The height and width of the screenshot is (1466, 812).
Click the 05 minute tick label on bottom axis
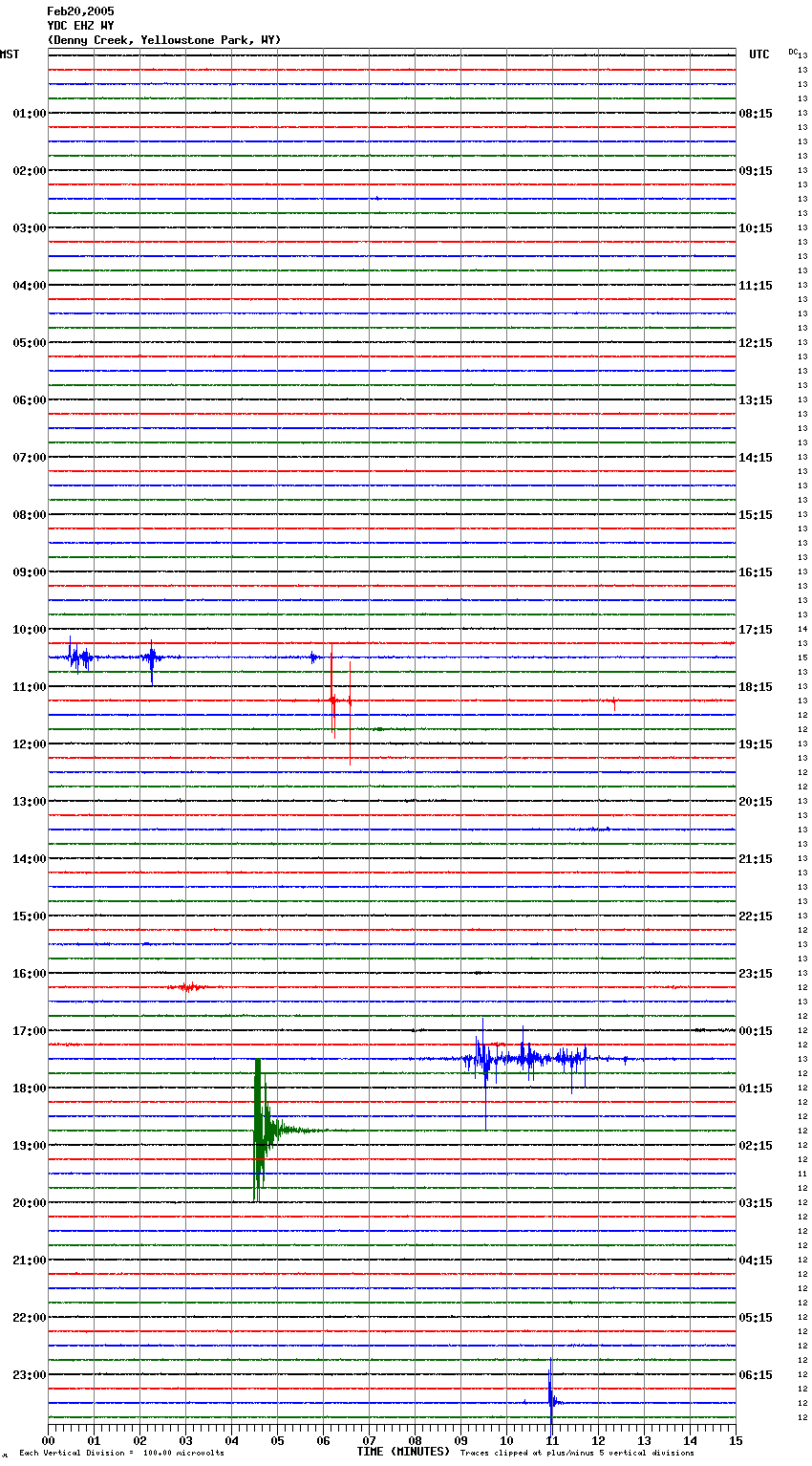pos(277,1440)
